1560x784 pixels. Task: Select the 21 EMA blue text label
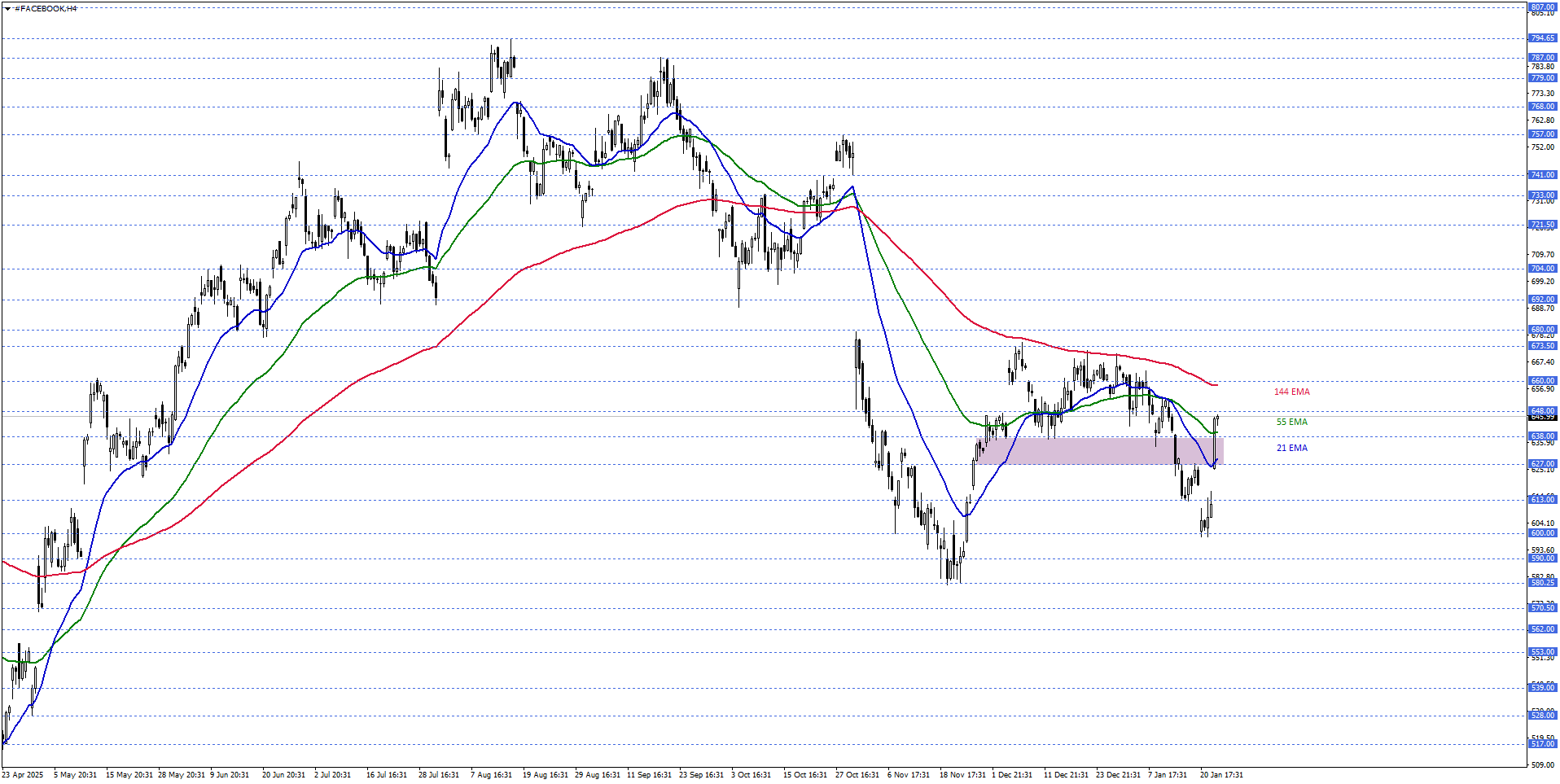point(1291,449)
